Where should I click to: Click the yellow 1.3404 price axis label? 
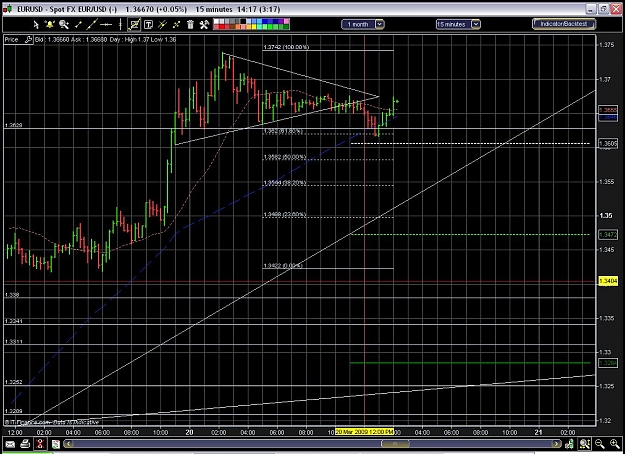[608, 281]
